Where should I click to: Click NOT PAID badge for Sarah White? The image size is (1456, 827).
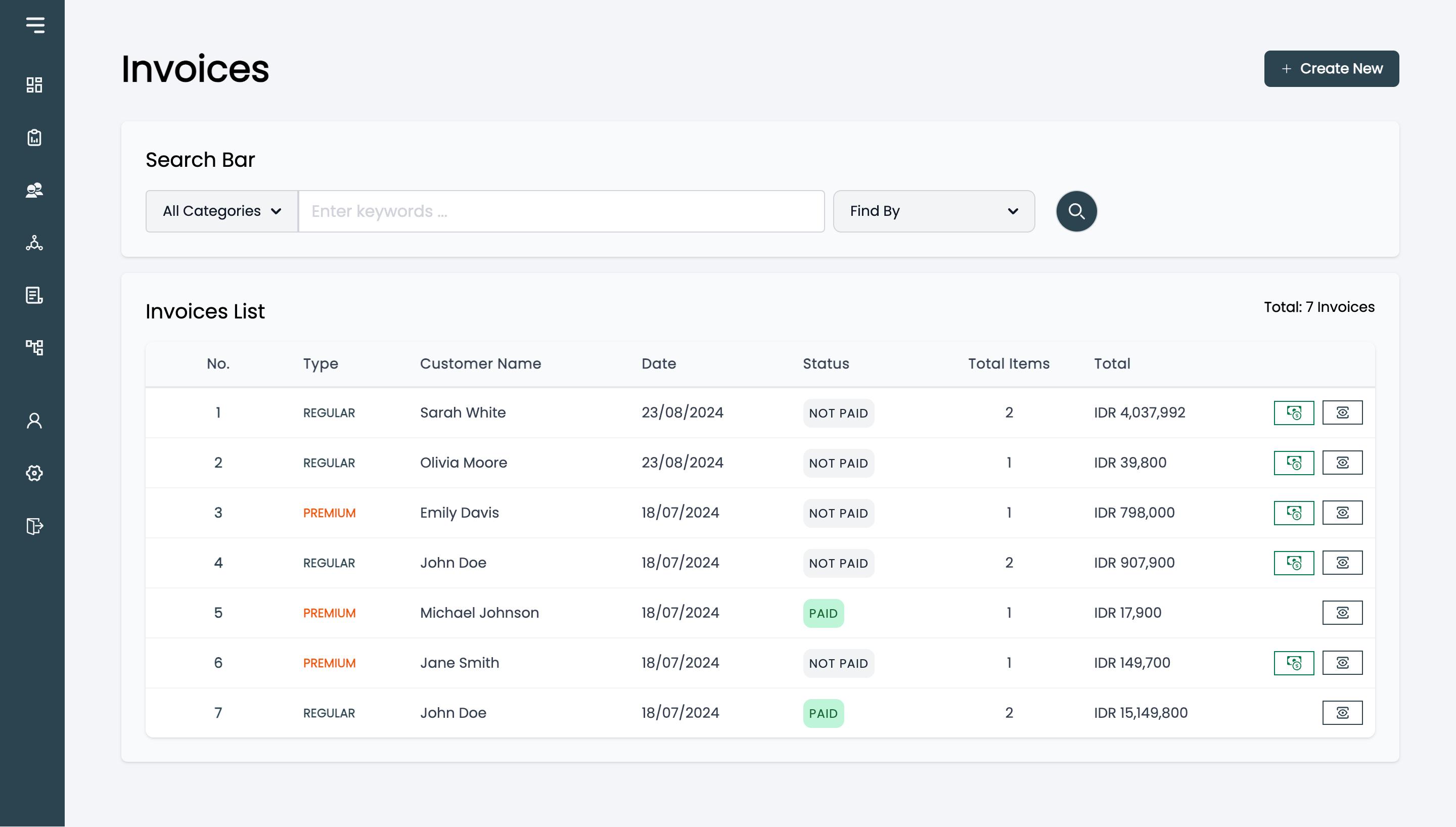[x=838, y=413]
